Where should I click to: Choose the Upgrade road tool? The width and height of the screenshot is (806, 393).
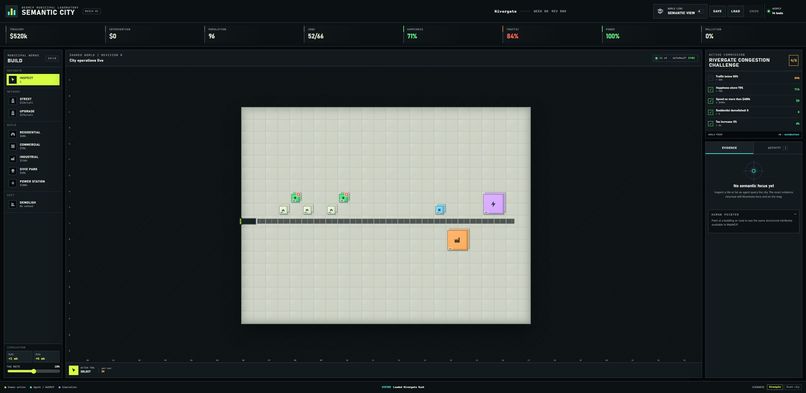pyautogui.click(x=33, y=113)
